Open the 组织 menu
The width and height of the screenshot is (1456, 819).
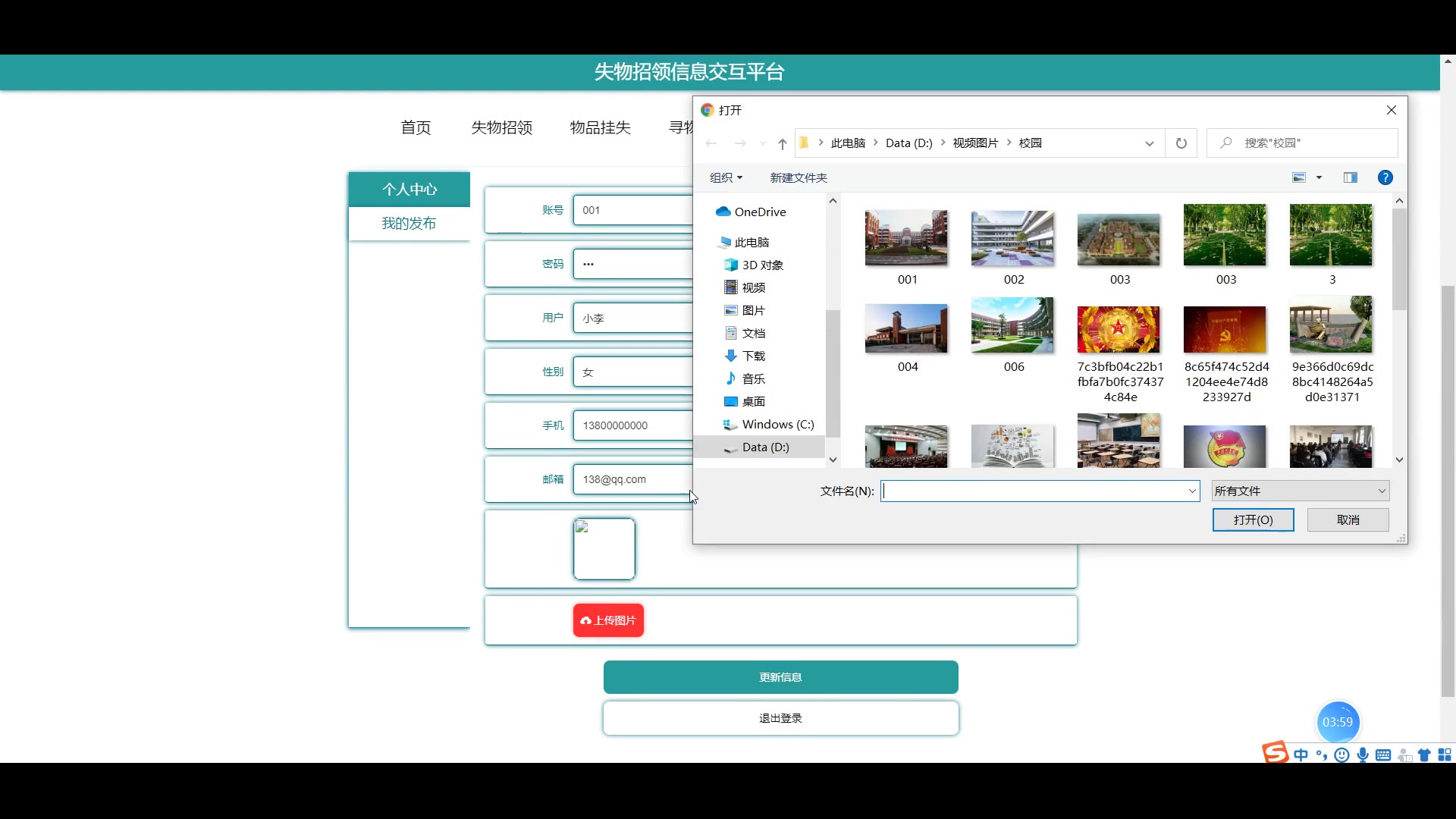pos(726,177)
